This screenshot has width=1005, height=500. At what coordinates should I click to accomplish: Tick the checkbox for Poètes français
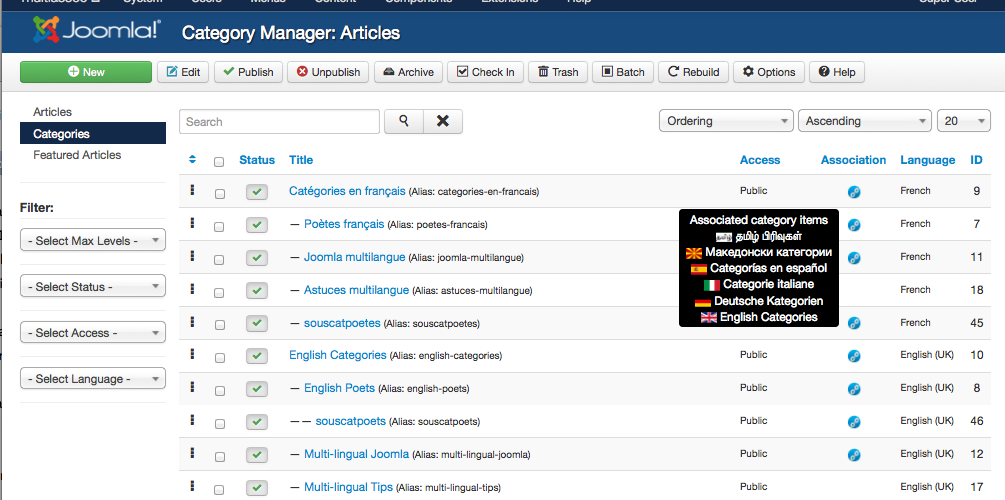coord(219,227)
